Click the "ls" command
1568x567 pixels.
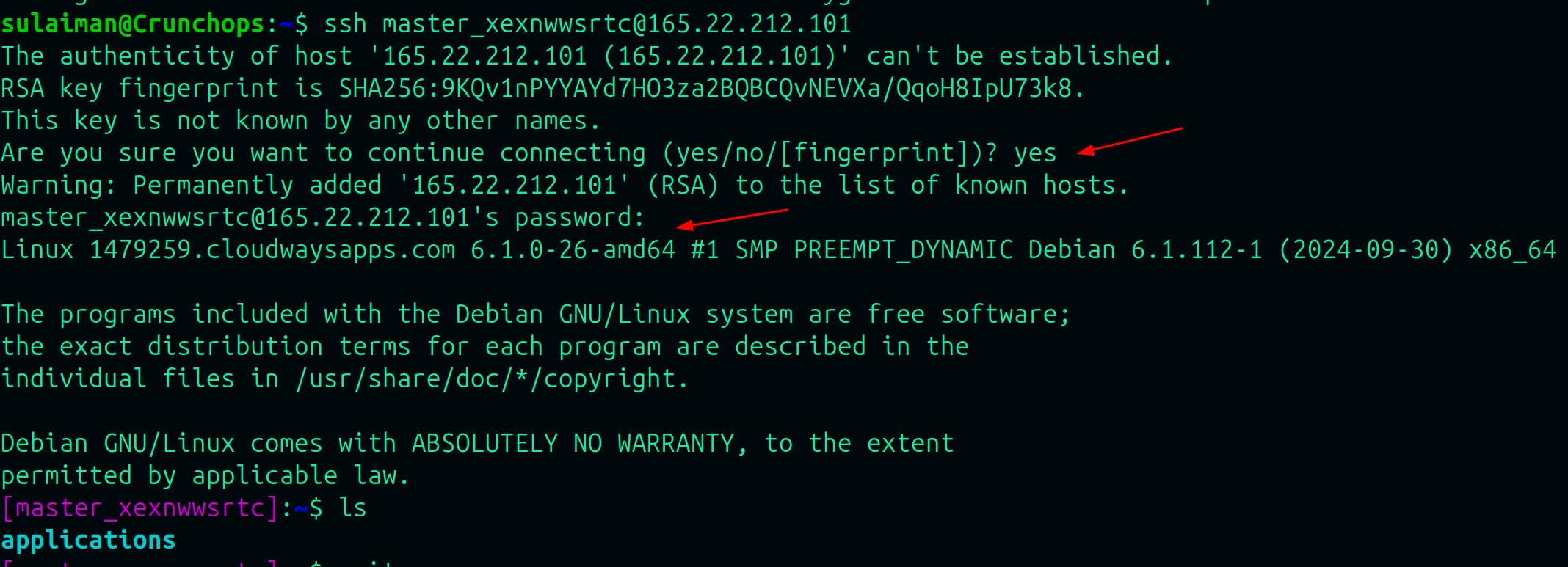coord(352,508)
